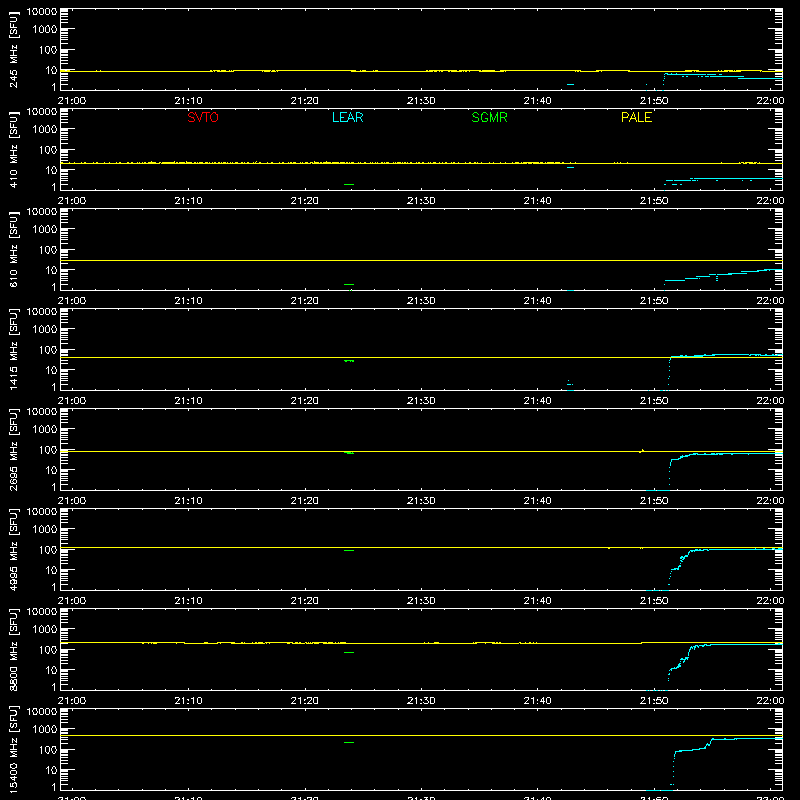Select 21:20 time label below 2695 MHz plot
Screen dimensions: 800x800
point(305,501)
